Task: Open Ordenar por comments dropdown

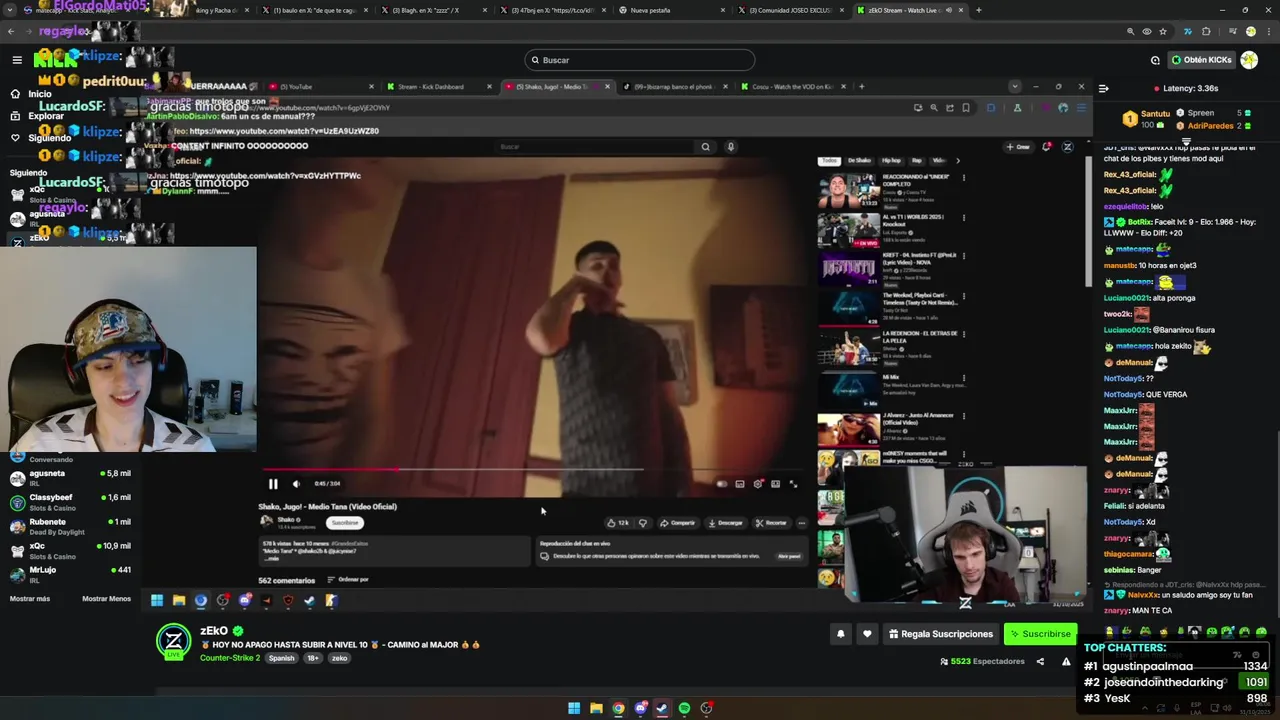Action: pyautogui.click(x=348, y=580)
